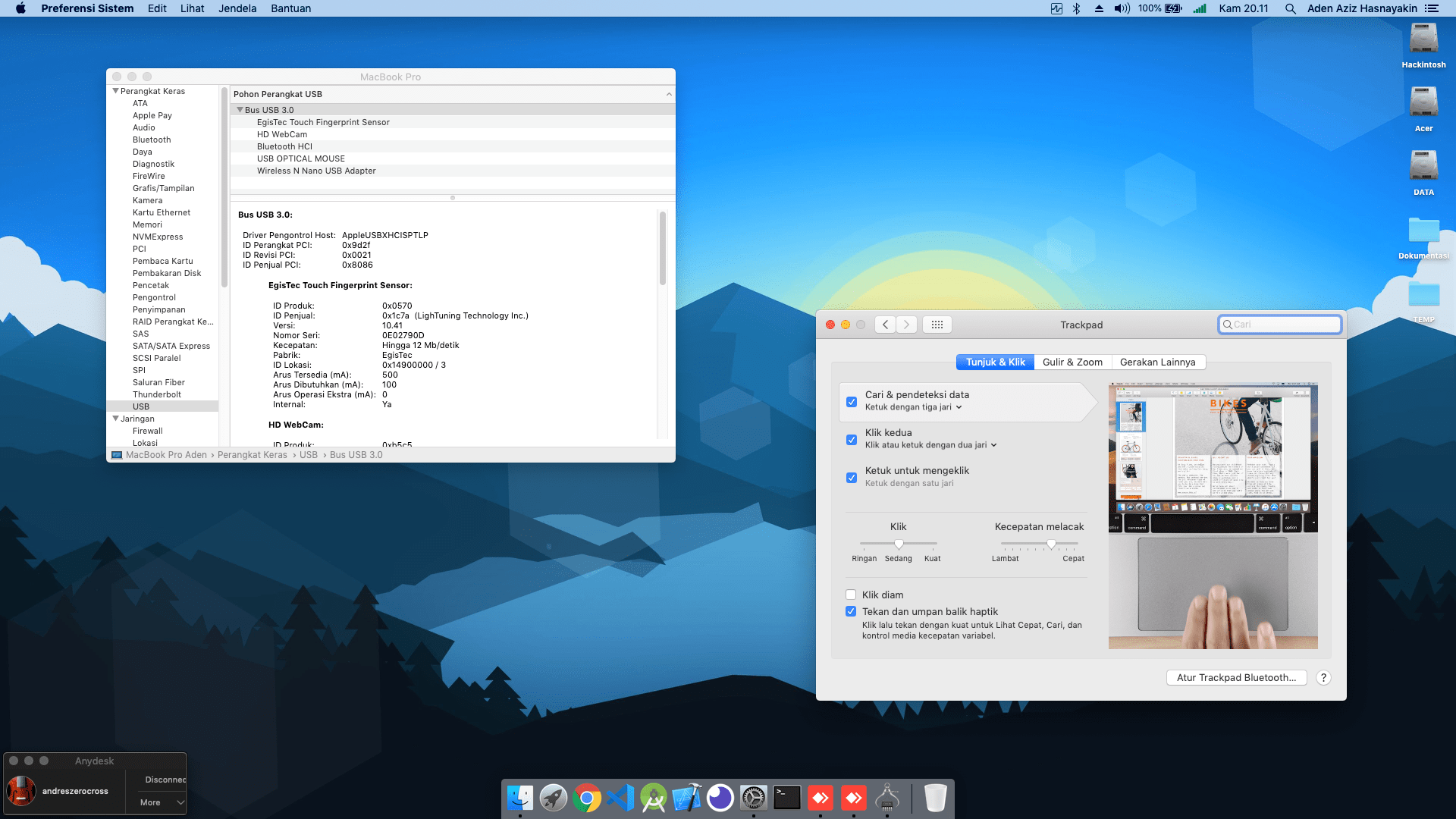Click System Preferences gear in Dock
Screen dimensions: 1456x819
(x=754, y=798)
